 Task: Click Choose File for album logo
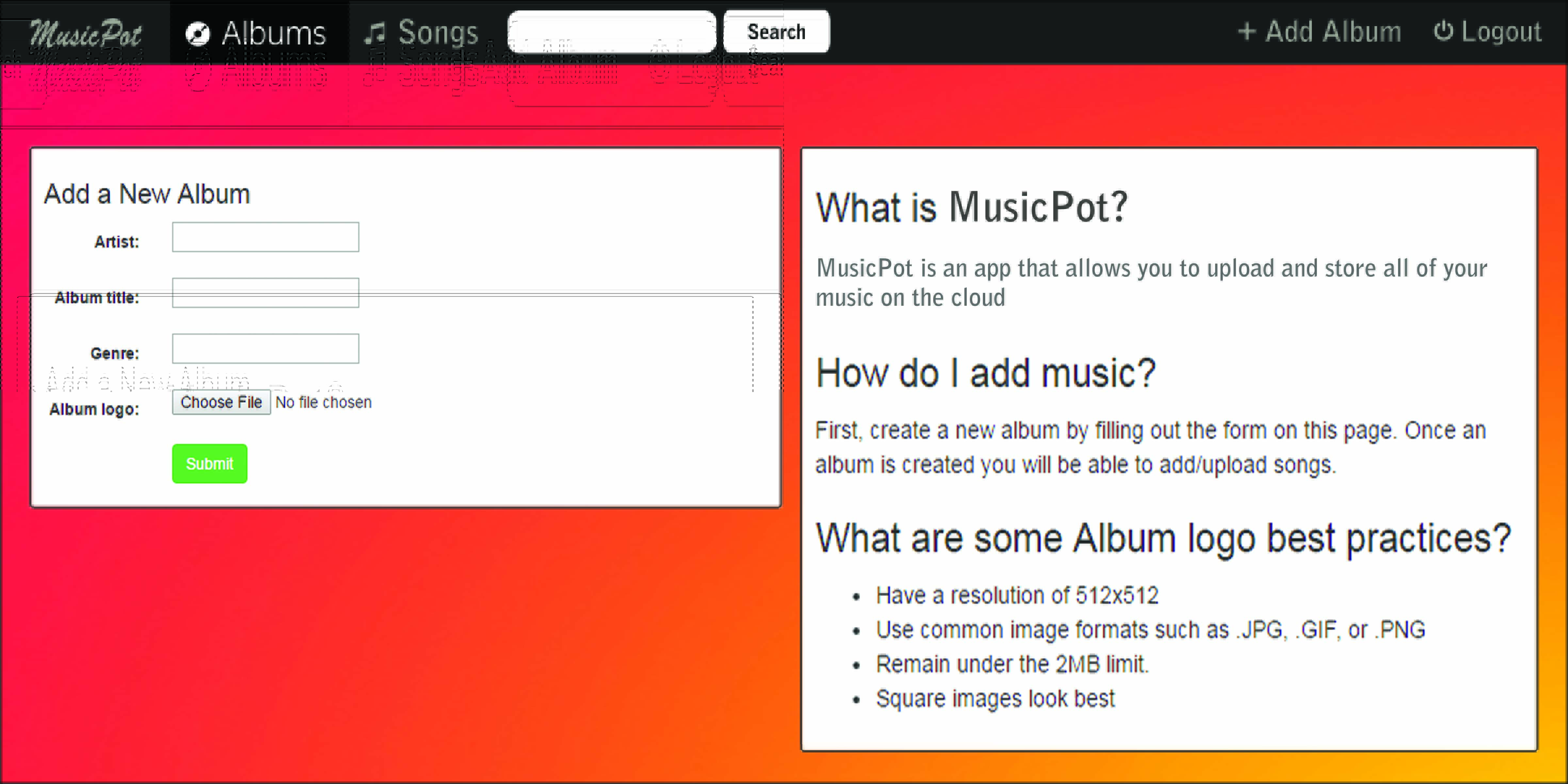[221, 402]
